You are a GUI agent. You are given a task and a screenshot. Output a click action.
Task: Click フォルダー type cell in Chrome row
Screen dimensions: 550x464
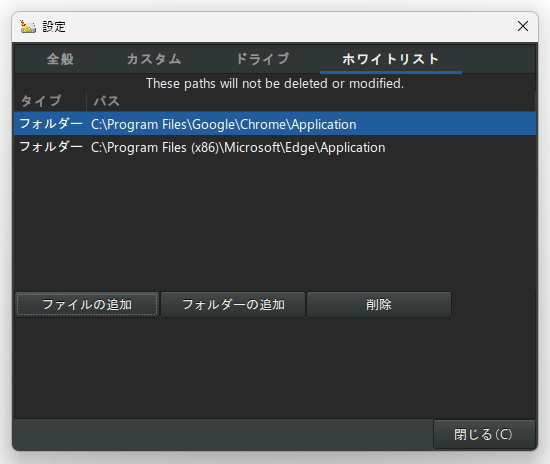51,124
